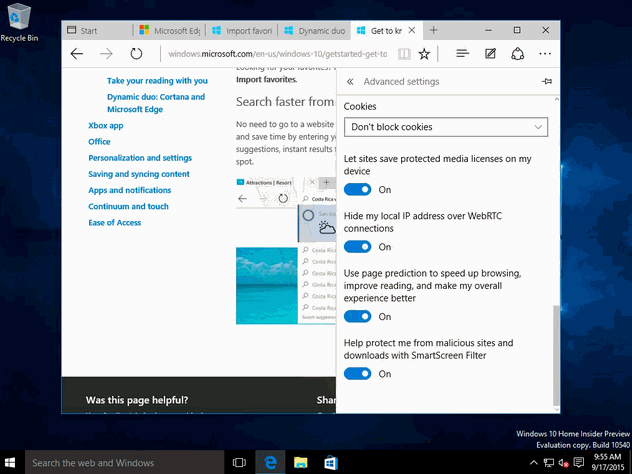Switch to the Start tab
Viewport: 632px width, 474px height.
(98, 31)
